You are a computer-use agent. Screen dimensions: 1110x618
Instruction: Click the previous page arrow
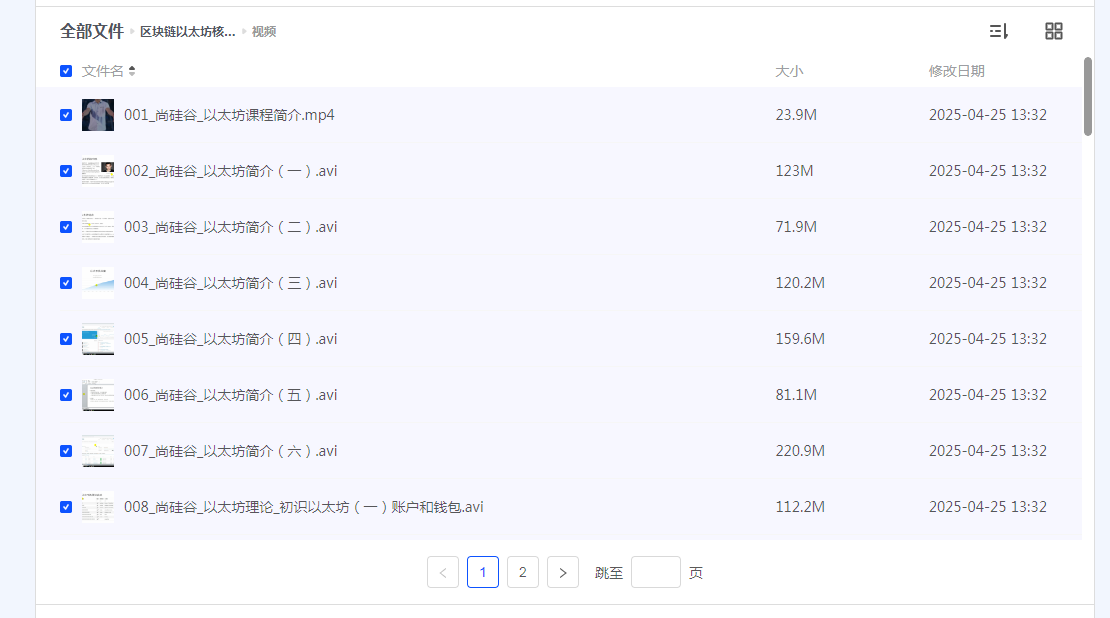click(443, 572)
